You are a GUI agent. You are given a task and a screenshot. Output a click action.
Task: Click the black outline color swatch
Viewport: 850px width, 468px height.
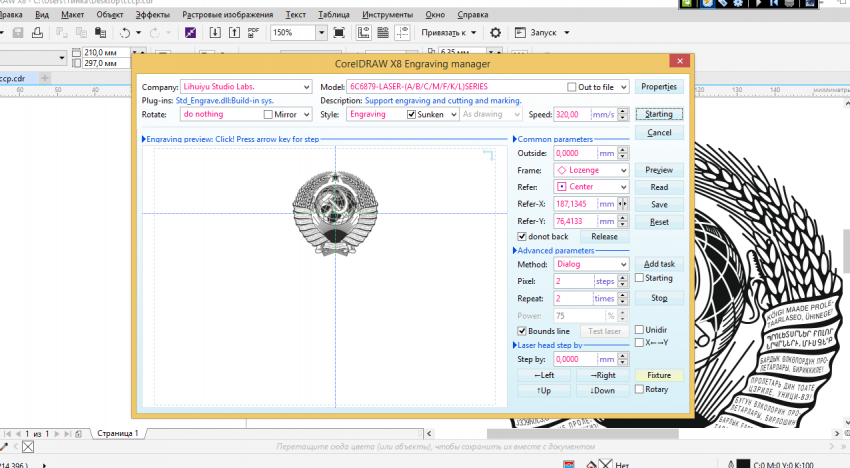[742, 463]
